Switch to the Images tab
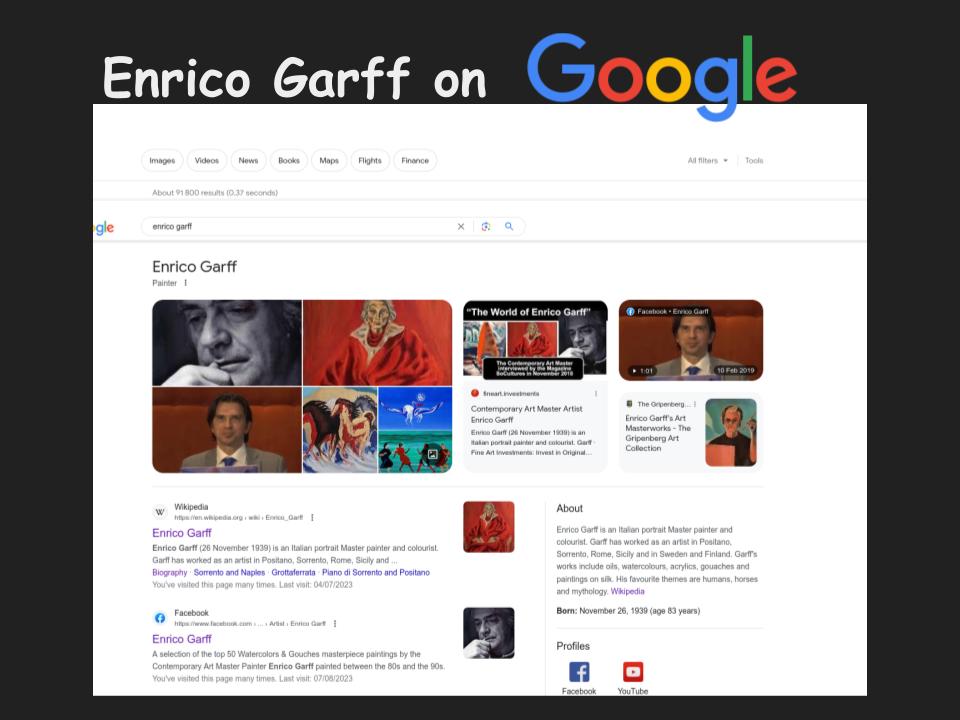Screen dimensions: 960x720 [x=162, y=161]
